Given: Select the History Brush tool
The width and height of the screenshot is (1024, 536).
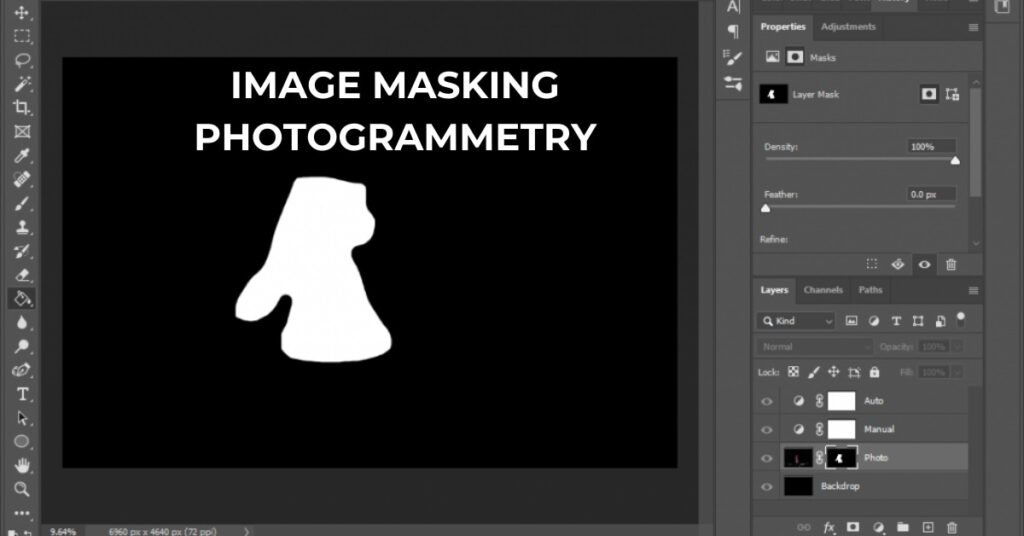Looking at the screenshot, I should (22, 251).
